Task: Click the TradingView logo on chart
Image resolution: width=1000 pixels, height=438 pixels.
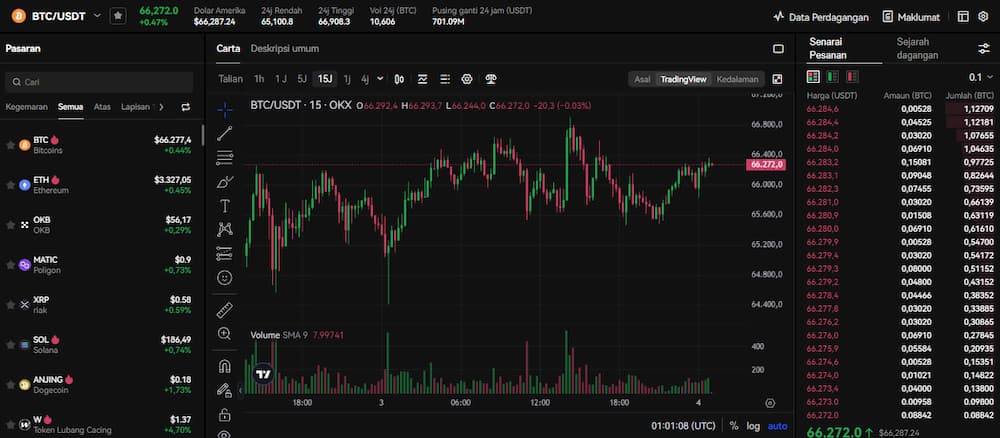Action: tap(263, 374)
